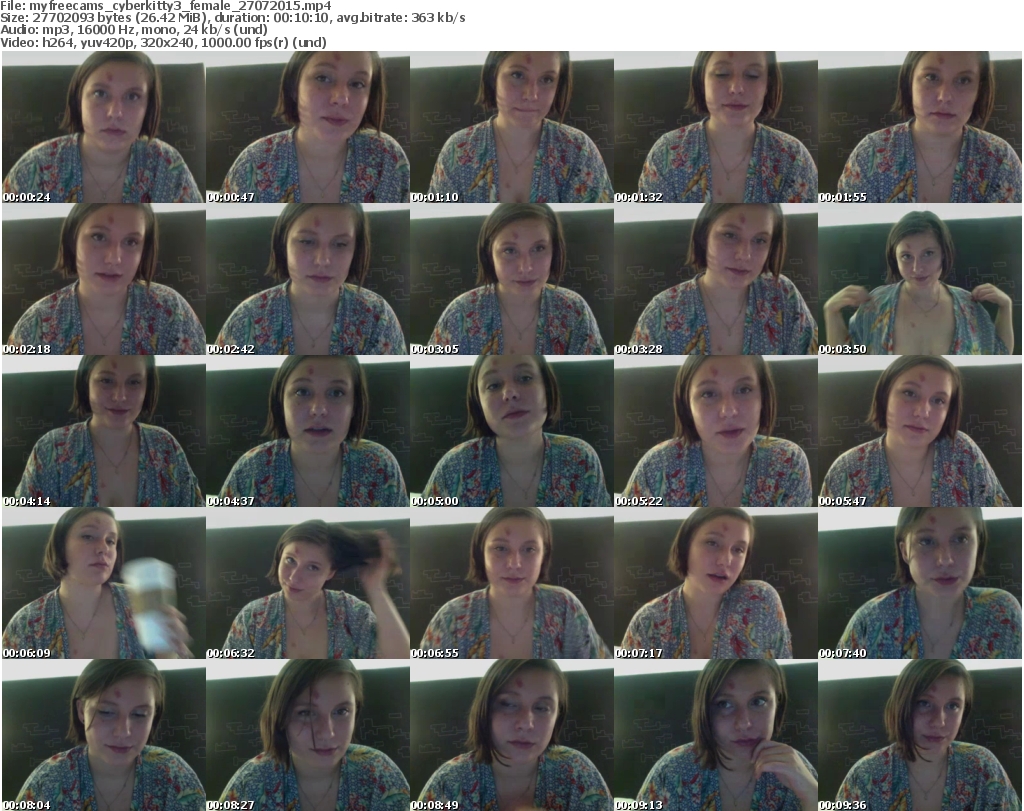Viewport: 1024px width, 811px height.
Task: Click the frame stamped 00:02:18
Action: [103, 279]
